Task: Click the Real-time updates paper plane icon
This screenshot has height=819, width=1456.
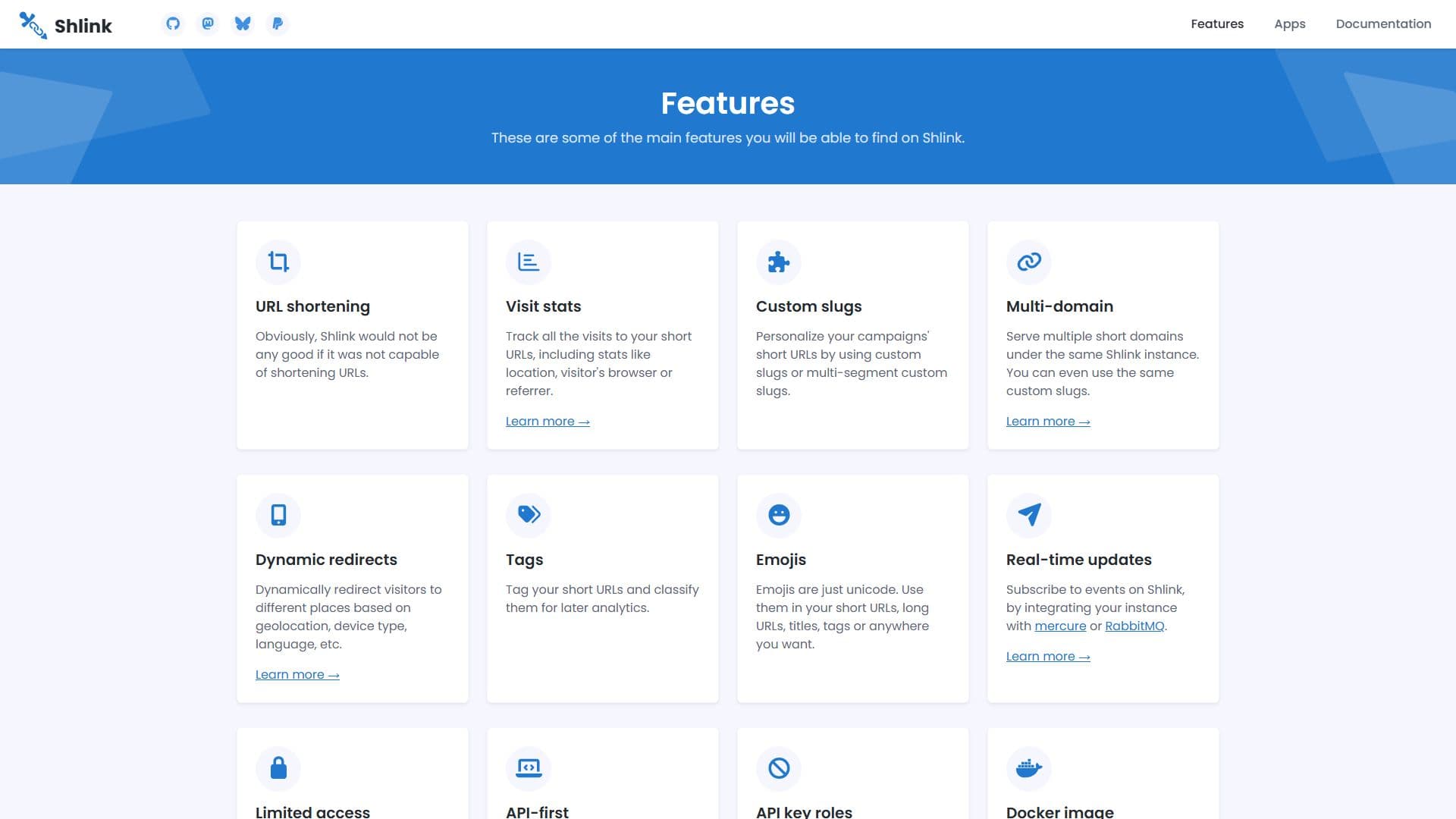Action: pyautogui.click(x=1029, y=515)
